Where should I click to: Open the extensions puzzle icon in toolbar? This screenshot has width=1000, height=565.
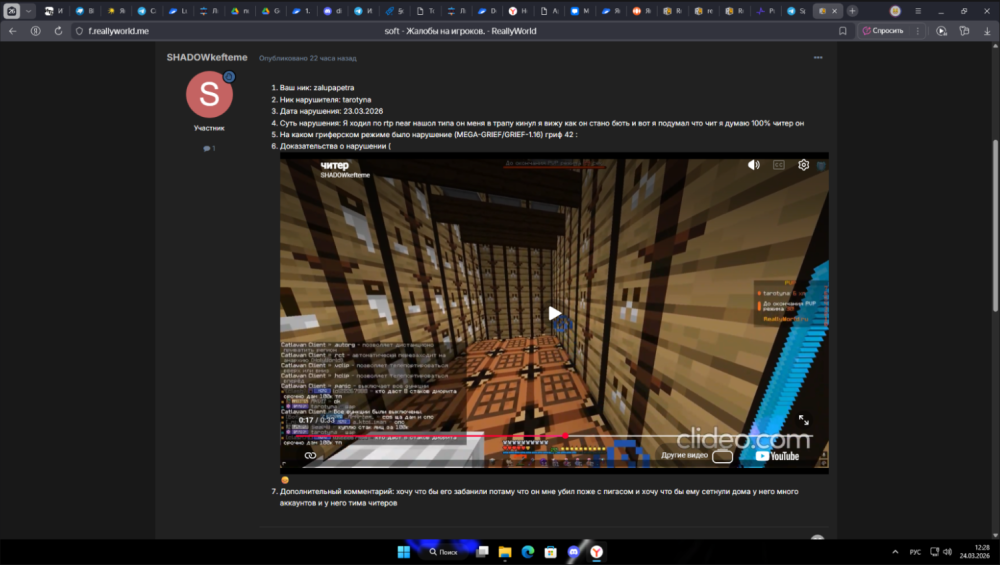click(964, 31)
